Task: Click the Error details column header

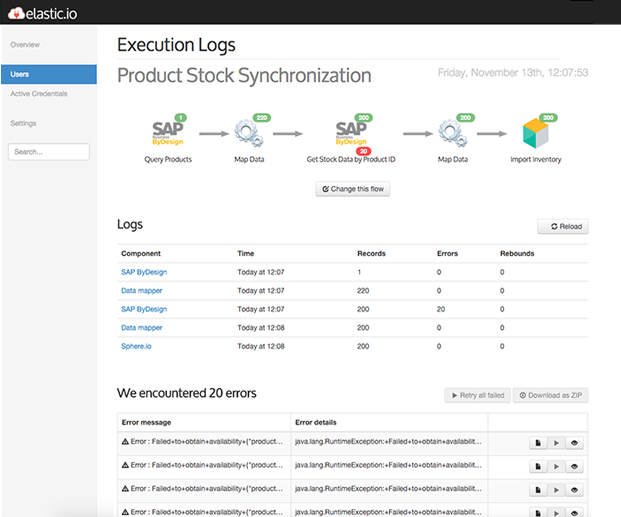Action: click(316, 422)
